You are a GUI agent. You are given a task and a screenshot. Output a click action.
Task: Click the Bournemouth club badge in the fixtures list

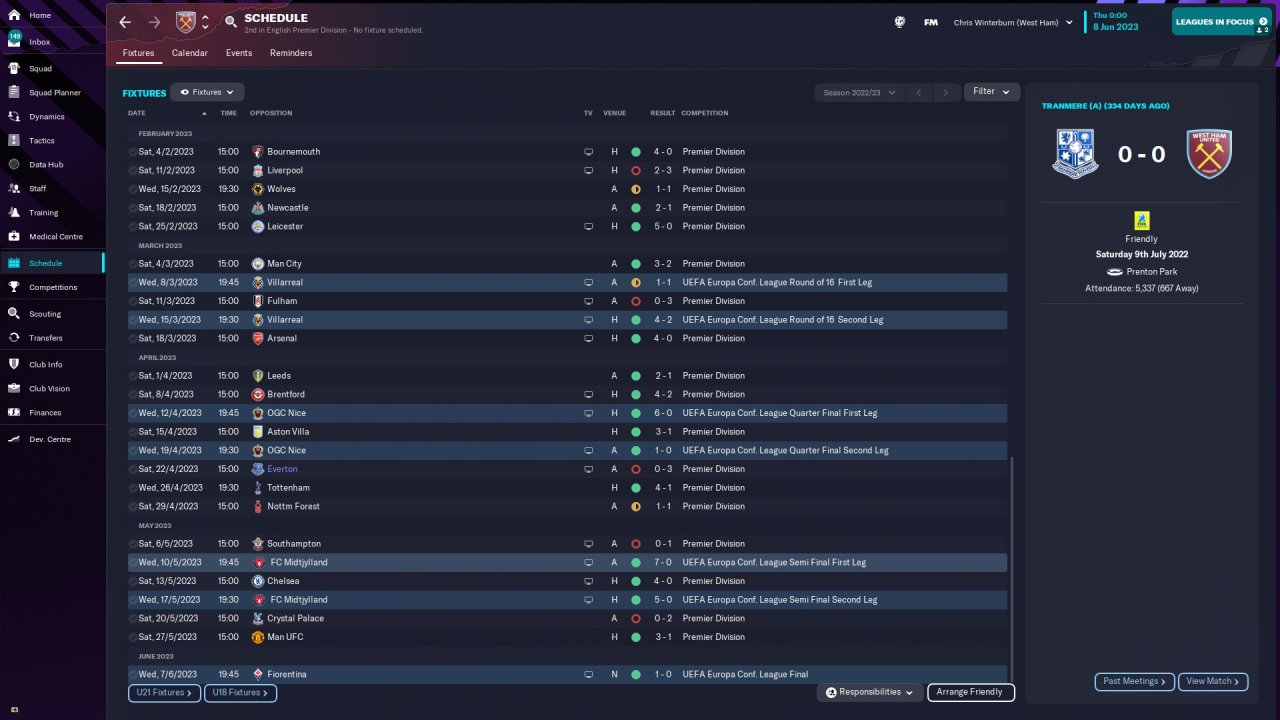[258, 152]
